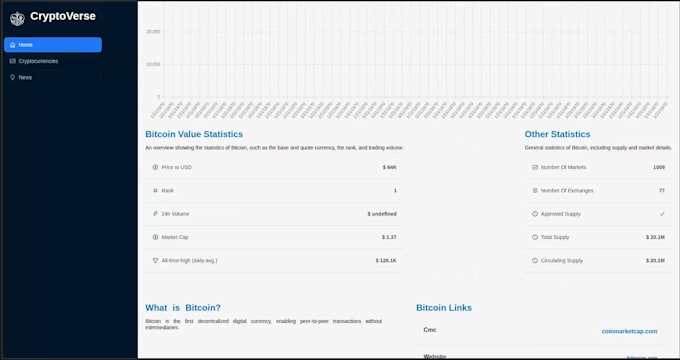Click the Home house icon
Image resolution: width=680 pixels, height=360 pixels.
(13, 45)
